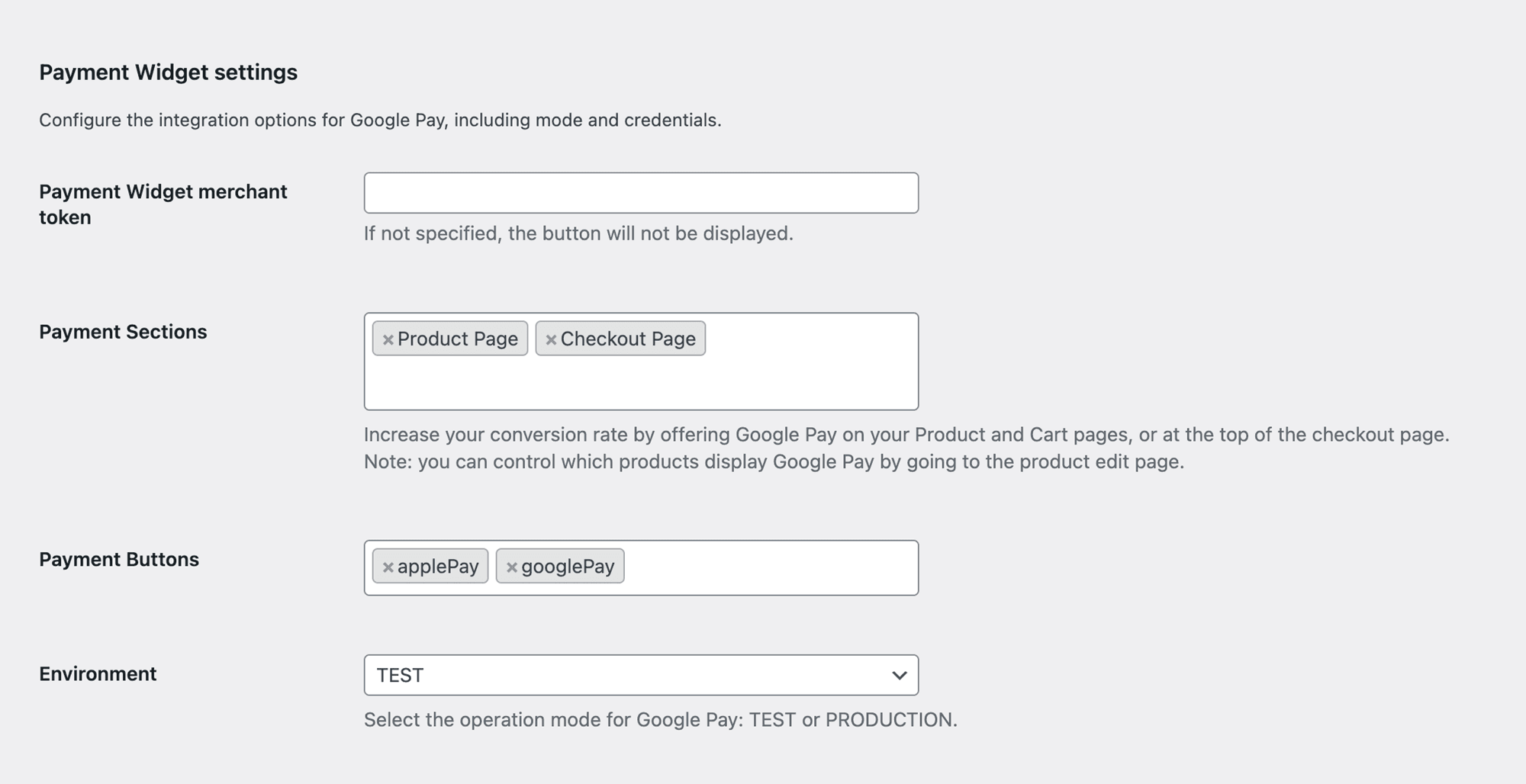Image resolution: width=1526 pixels, height=784 pixels.
Task: Click empty area in Payment Buttons box
Action: pos(771,568)
